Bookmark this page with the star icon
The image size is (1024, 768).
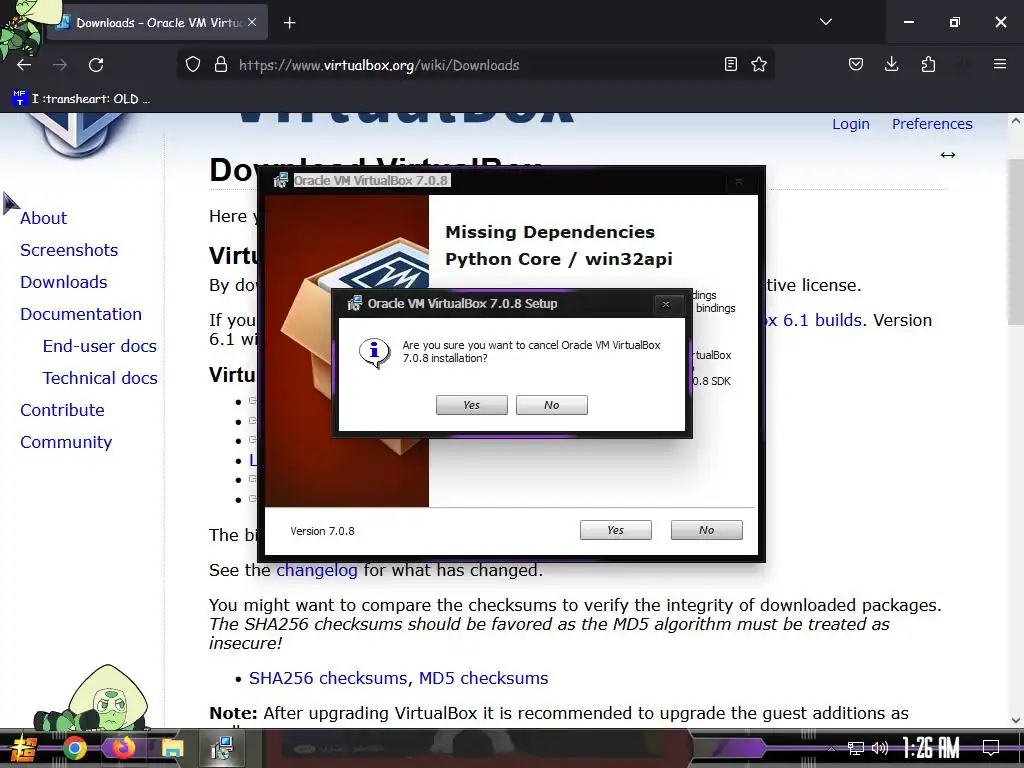(x=759, y=65)
